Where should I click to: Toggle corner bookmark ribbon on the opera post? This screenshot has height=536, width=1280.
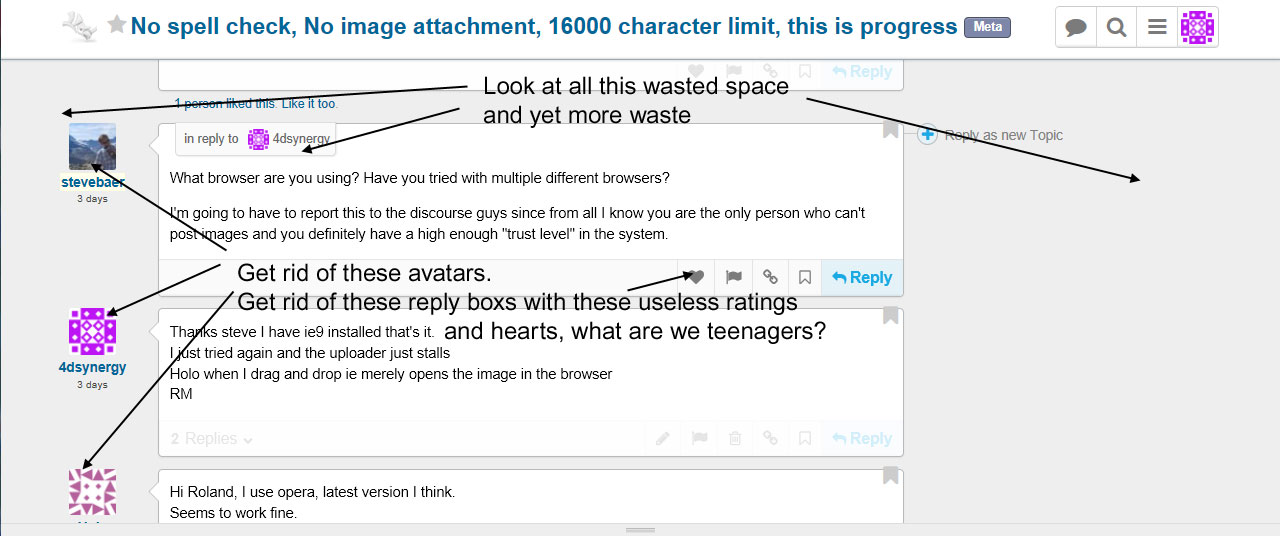890,476
